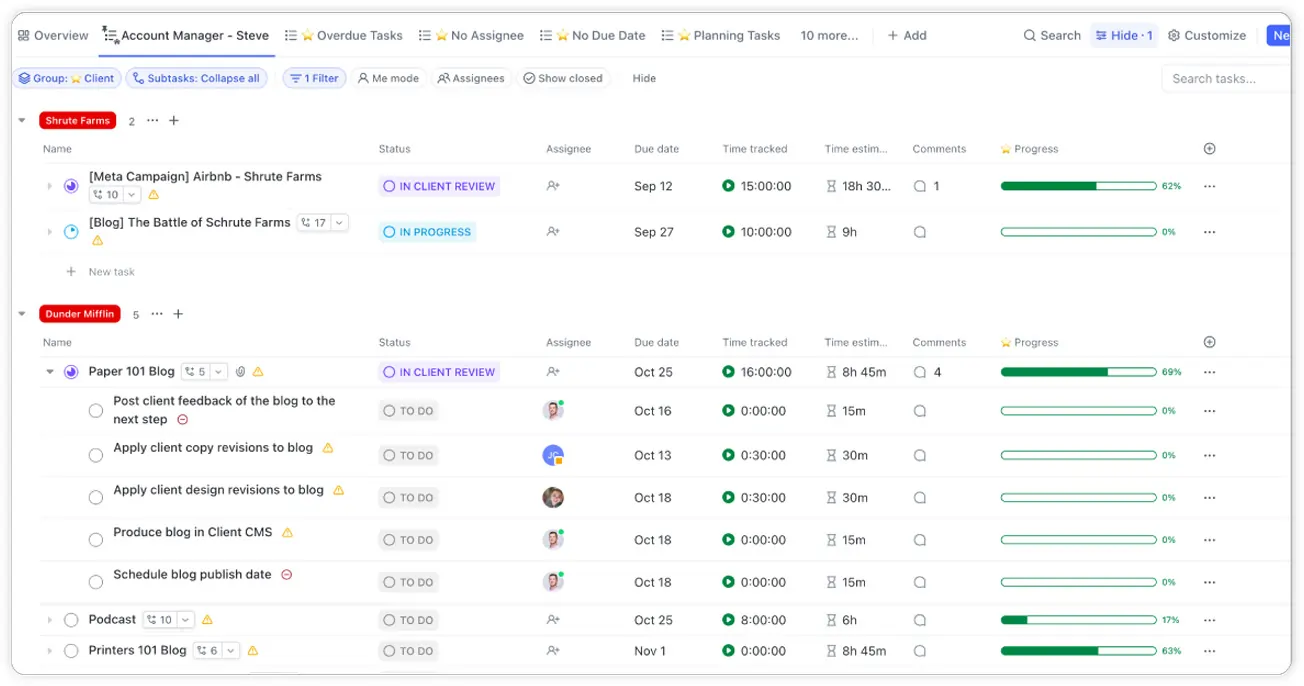The image size is (1304, 686).
Task: Expand the Printers 101 Blog row
Action: (49, 651)
